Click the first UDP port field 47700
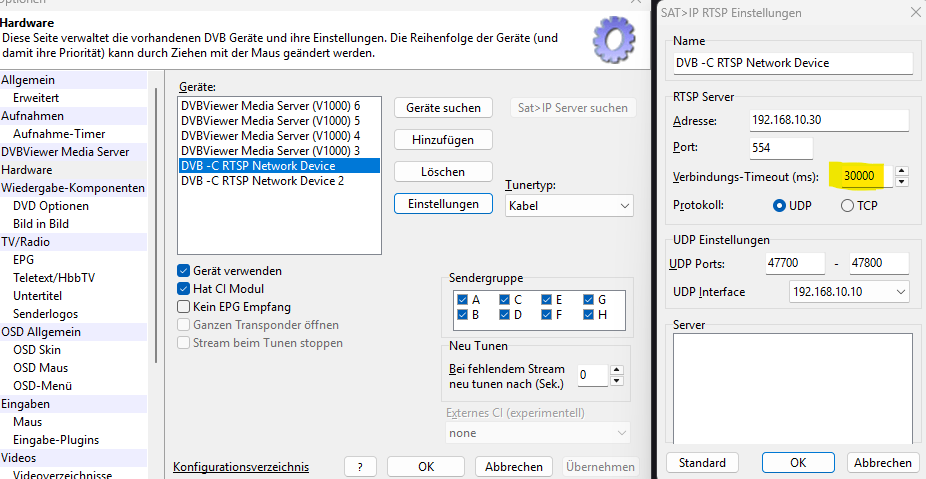926x479 pixels. 795,263
